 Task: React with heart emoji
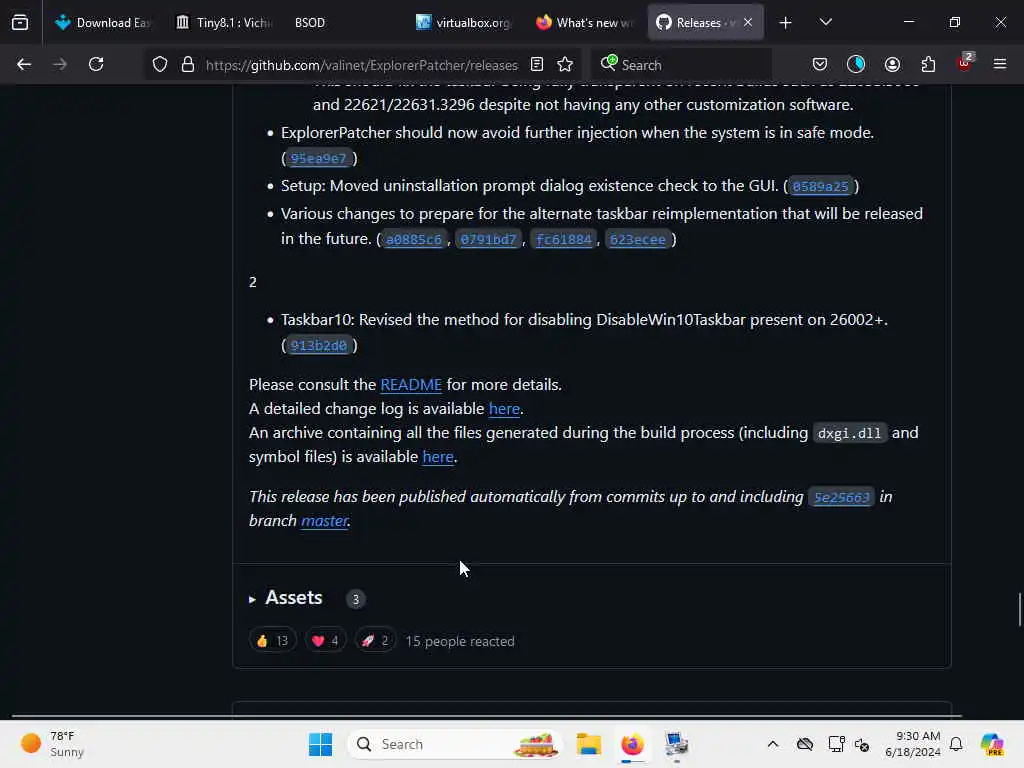click(x=325, y=641)
